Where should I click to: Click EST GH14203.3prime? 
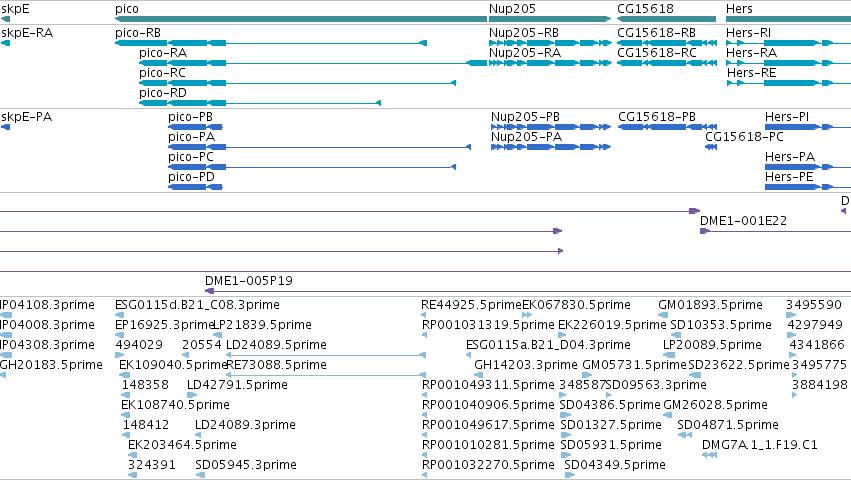tap(526, 365)
